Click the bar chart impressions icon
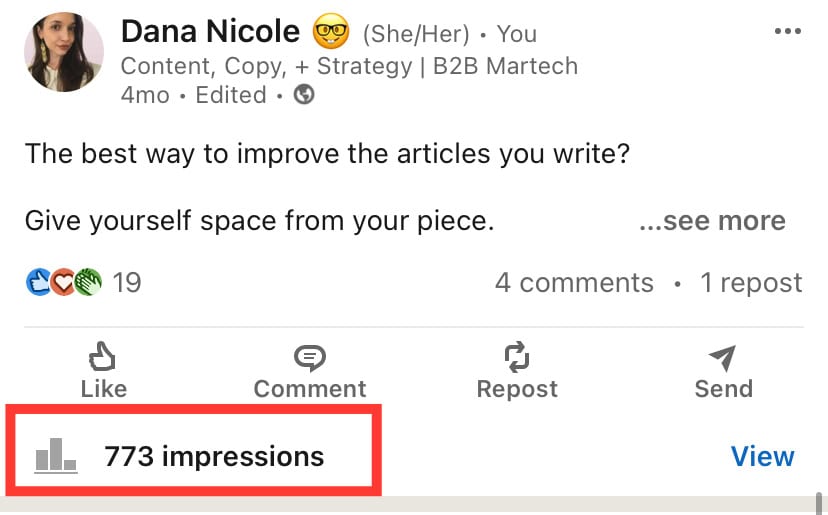 [56, 455]
